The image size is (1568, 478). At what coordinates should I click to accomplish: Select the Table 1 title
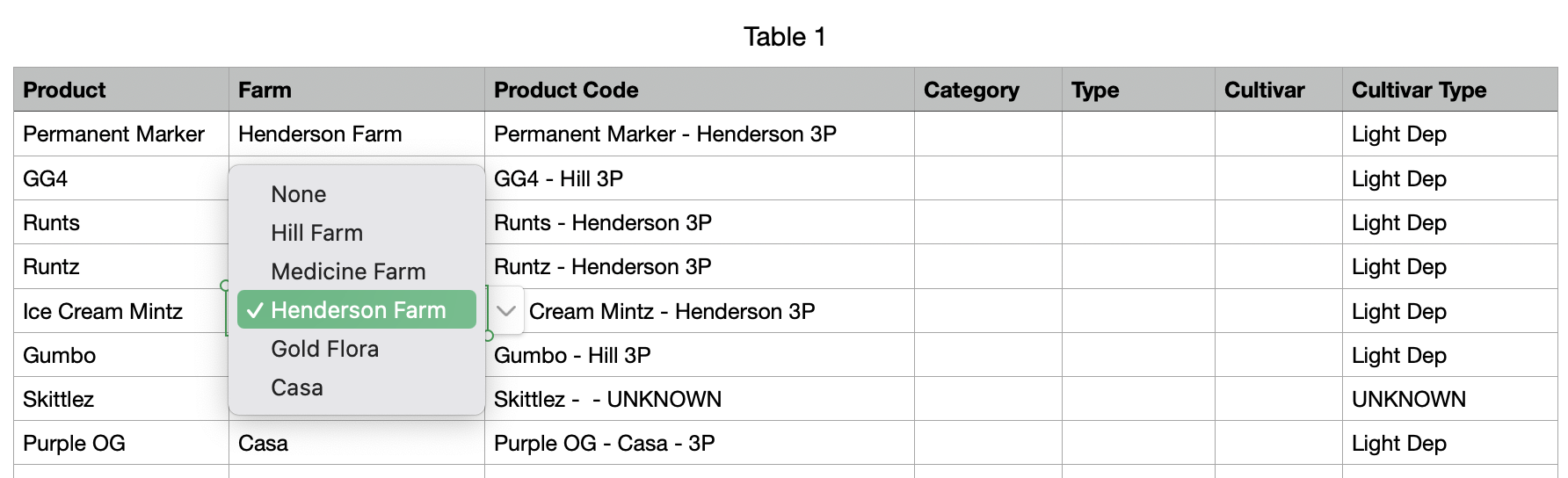pos(784,37)
